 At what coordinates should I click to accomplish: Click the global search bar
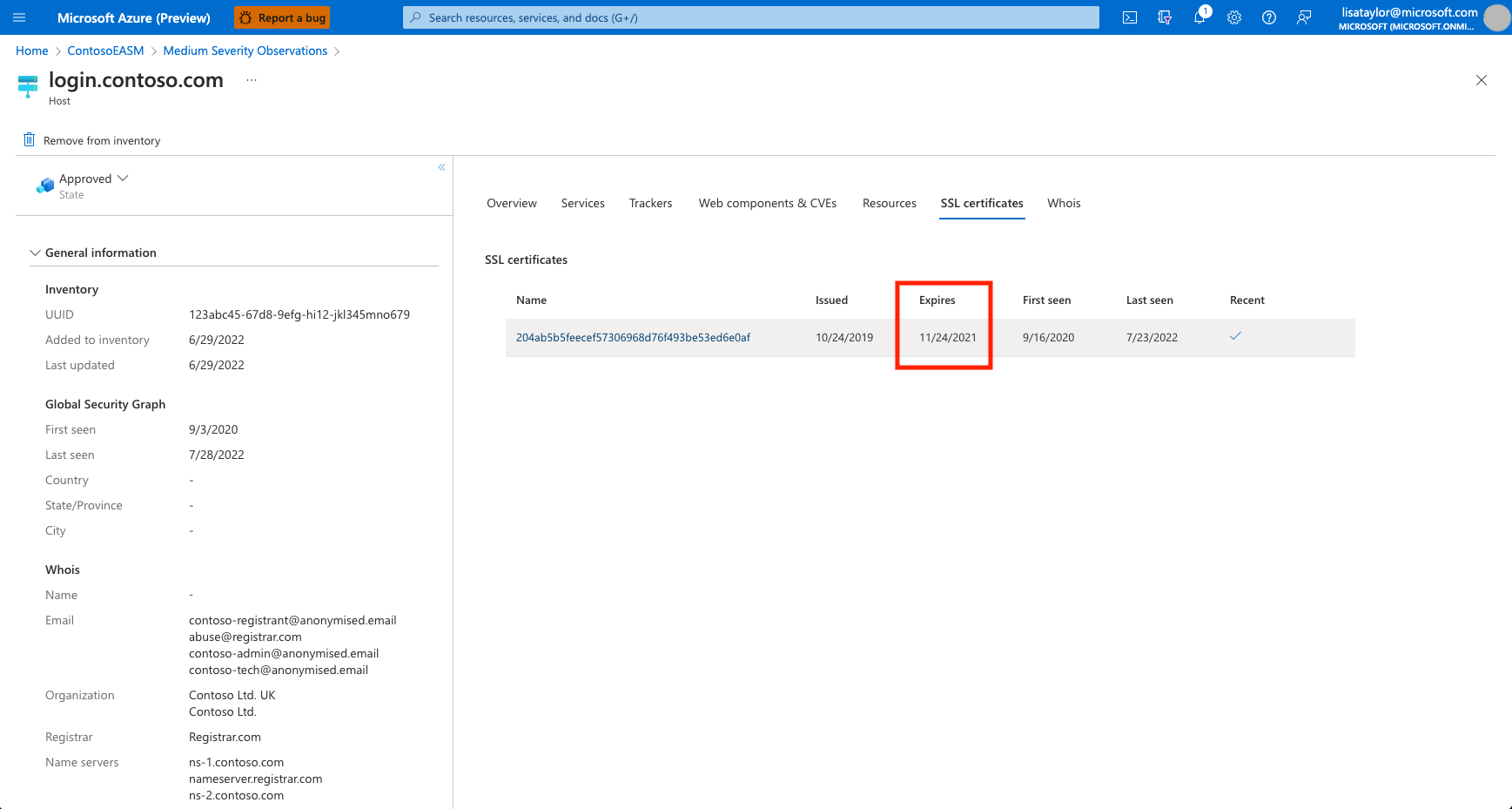pos(750,17)
